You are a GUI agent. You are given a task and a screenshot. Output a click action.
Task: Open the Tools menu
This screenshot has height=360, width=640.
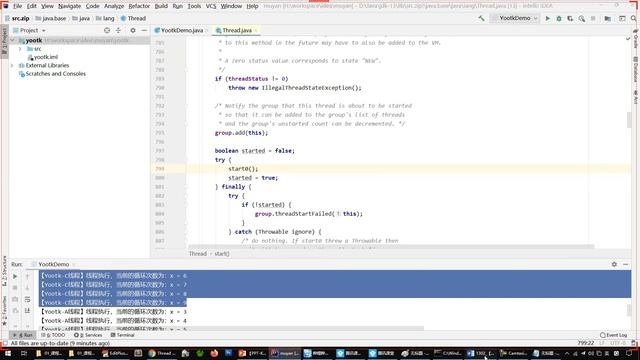point(194,6)
